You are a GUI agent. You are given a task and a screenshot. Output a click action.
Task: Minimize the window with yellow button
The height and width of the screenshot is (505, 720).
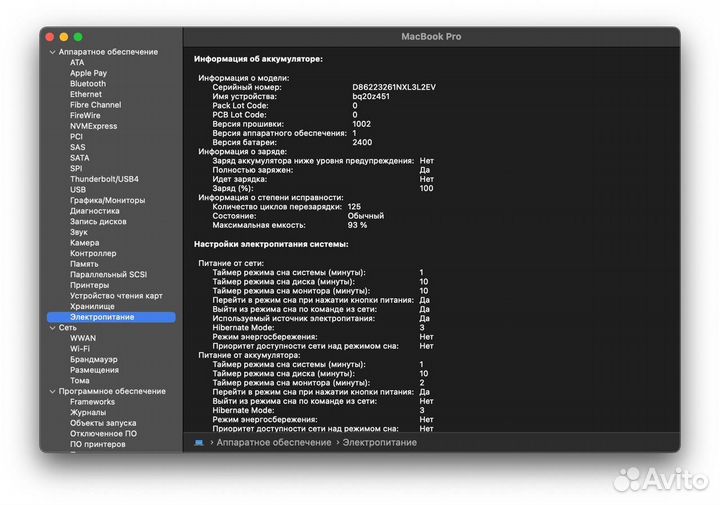pos(64,37)
